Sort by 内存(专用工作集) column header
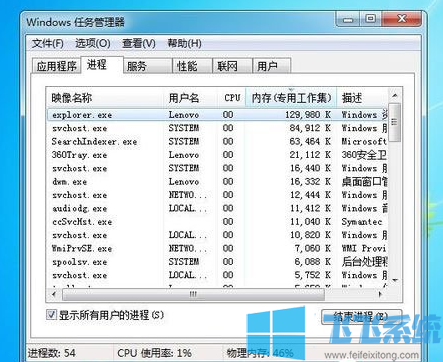The height and width of the screenshot is (362, 443). (x=291, y=98)
